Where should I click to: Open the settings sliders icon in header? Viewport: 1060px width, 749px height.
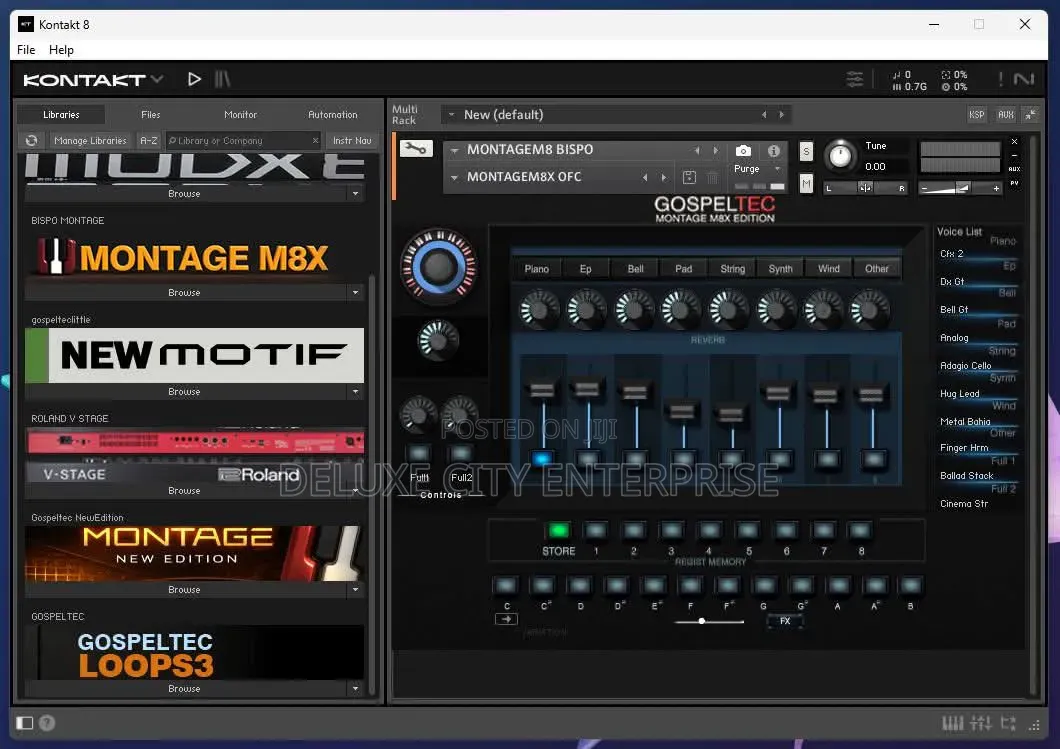click(x=854, y=79)
